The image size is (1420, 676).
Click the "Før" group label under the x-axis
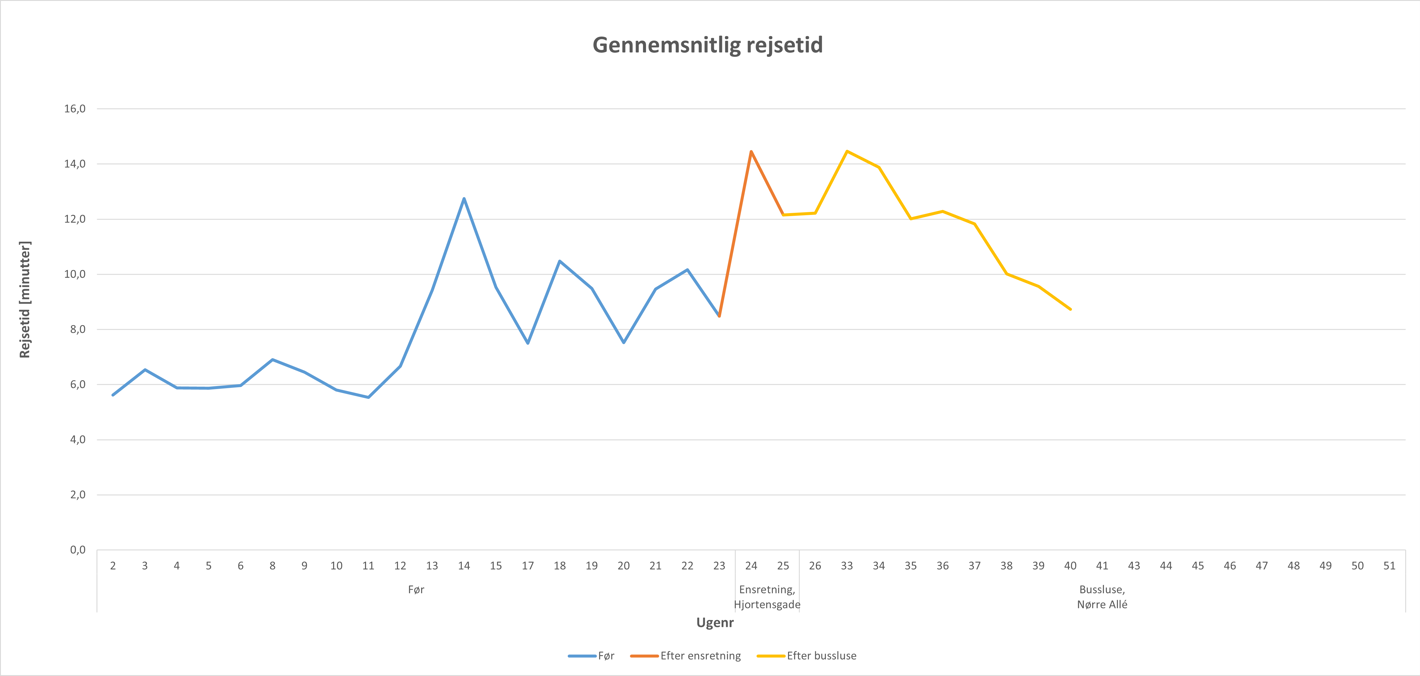416,590
